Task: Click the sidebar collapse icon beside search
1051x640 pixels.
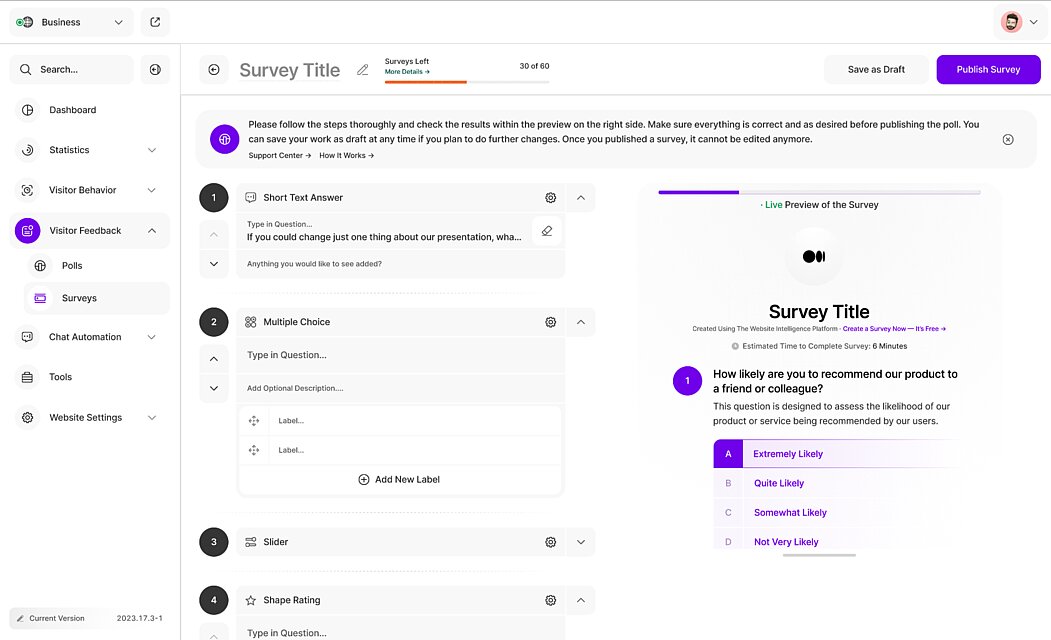Action: pyautogui.click(x=155, y=70)
